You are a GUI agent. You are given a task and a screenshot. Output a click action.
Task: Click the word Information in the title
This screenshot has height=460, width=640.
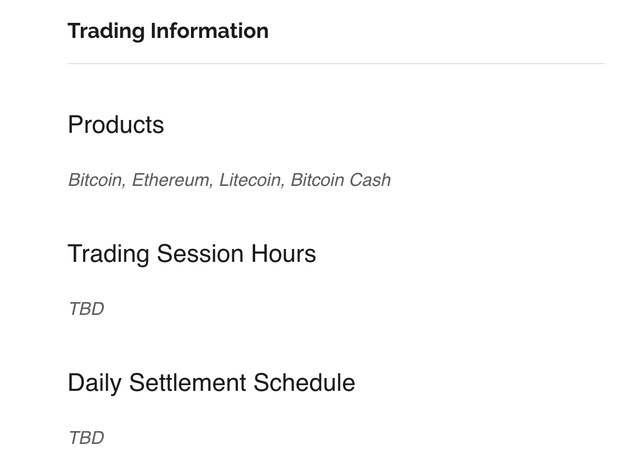tap(209, 31)
